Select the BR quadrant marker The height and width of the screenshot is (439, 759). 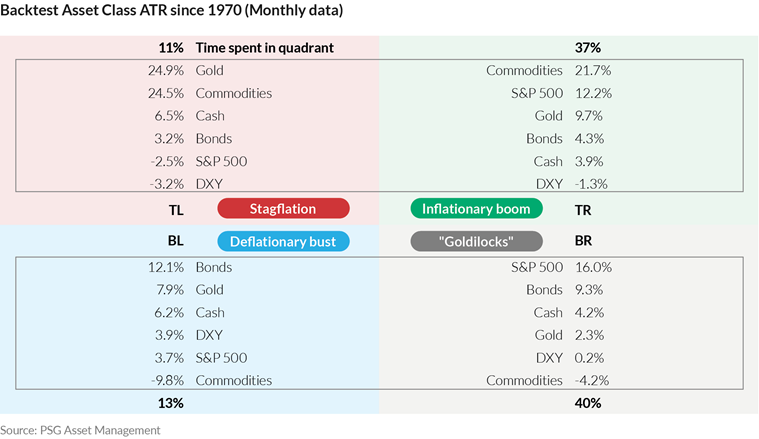click(x=584, y=241)
